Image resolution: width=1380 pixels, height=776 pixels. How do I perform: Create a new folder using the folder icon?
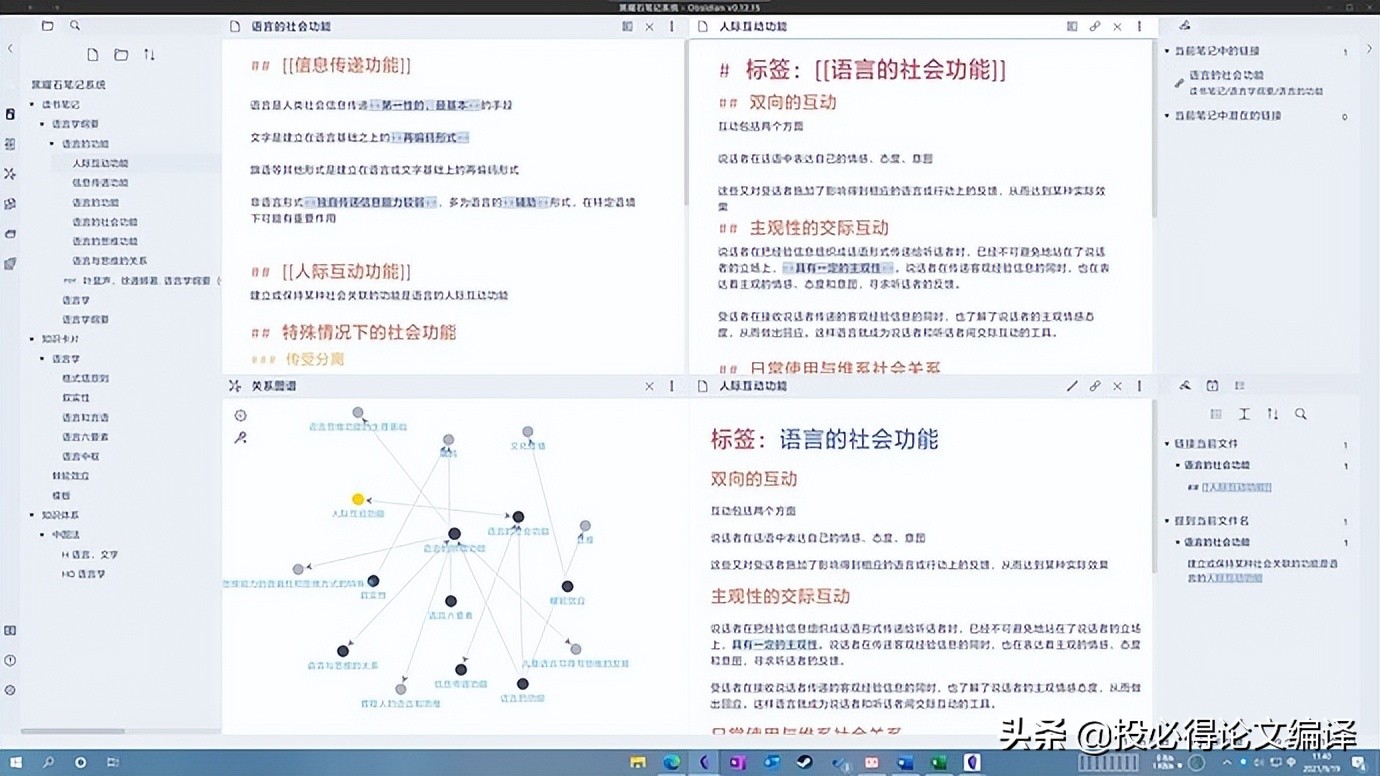coord(119,54)
